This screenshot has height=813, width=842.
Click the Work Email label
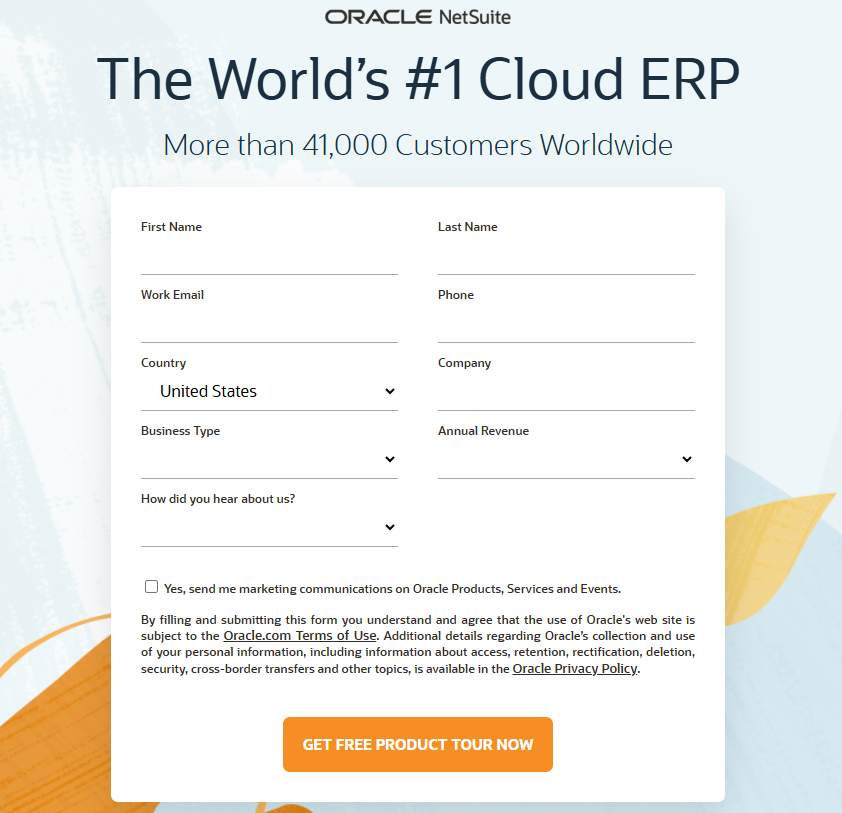(172, 295)
